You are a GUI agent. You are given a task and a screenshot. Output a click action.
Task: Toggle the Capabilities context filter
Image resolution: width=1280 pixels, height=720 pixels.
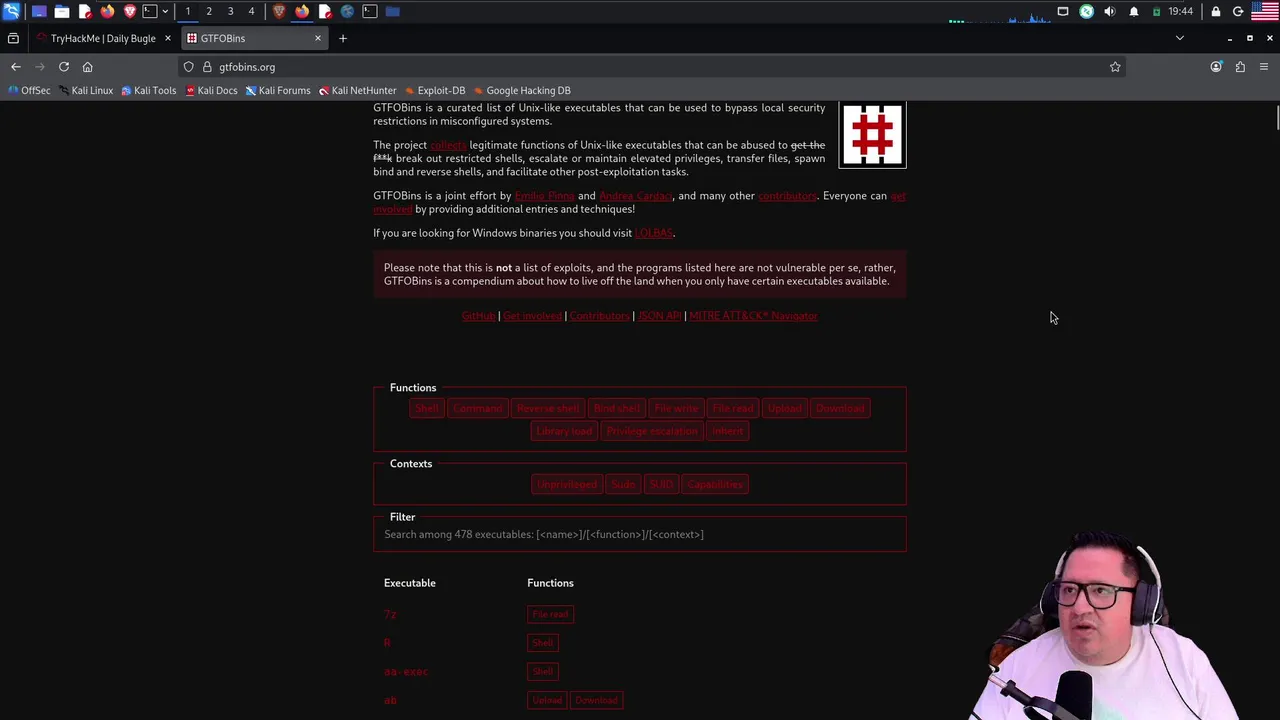pyautogui.click(x=715, y=485)
